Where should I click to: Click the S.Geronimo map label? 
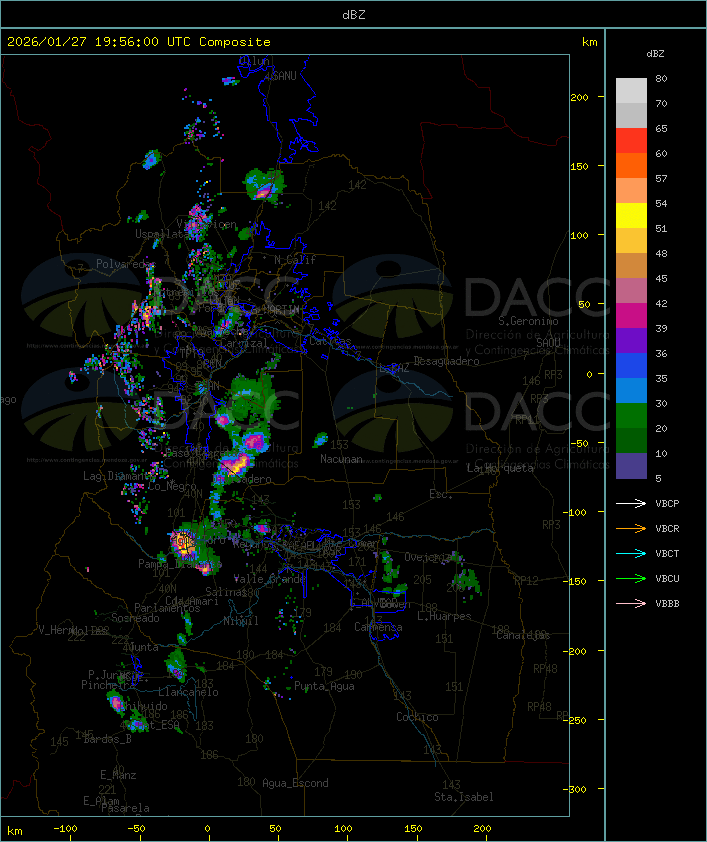532,322
